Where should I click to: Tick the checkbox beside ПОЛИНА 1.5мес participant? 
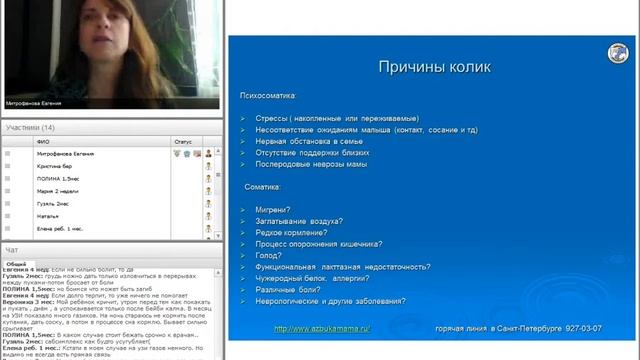7,178
